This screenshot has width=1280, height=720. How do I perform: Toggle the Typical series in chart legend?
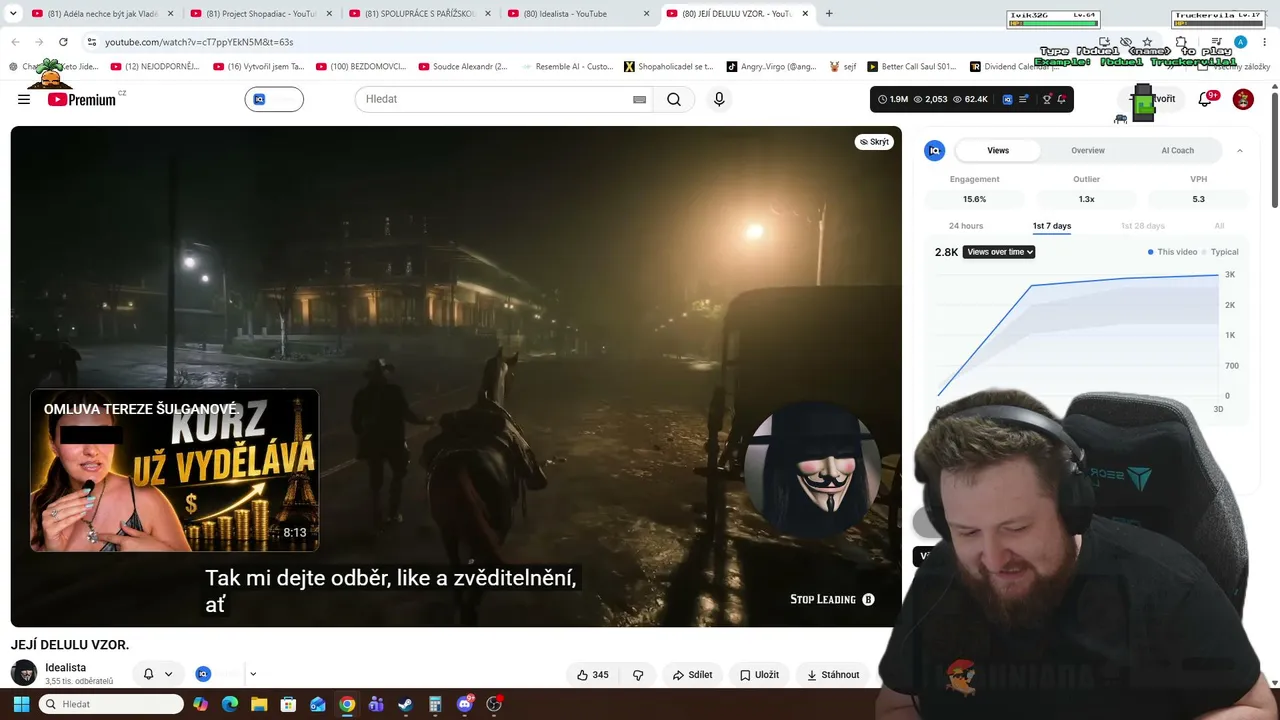(x=1220, y=252)
